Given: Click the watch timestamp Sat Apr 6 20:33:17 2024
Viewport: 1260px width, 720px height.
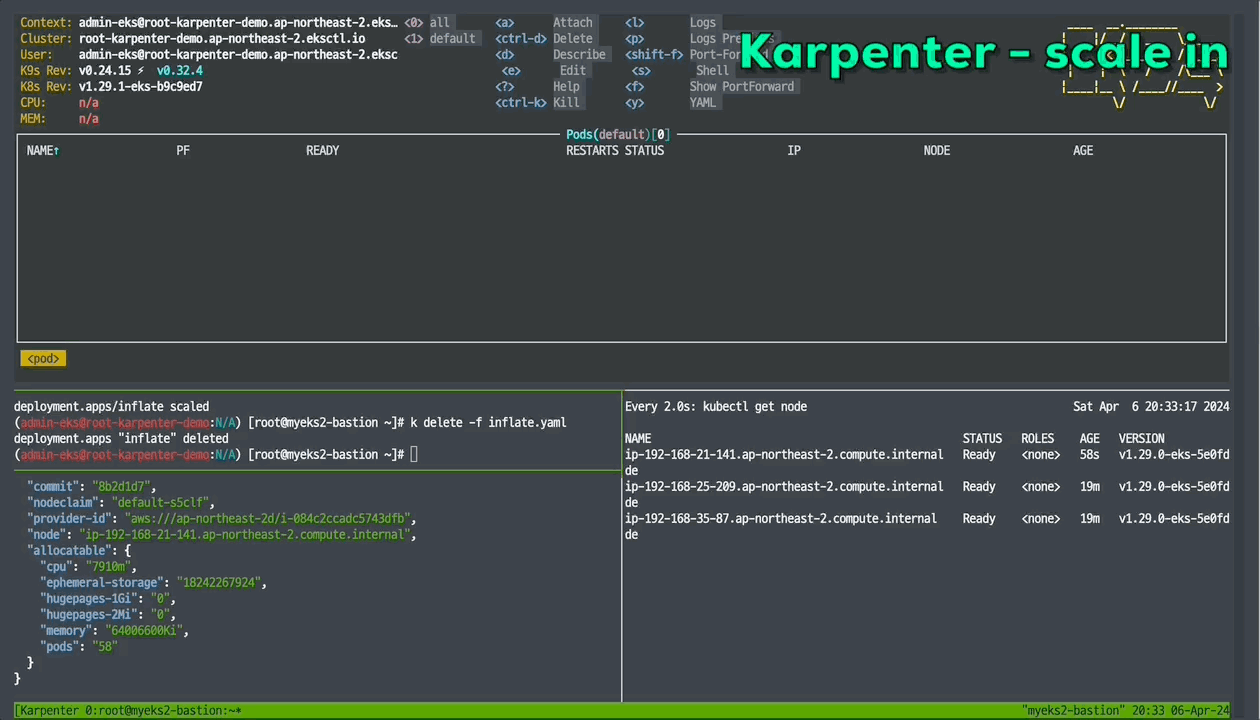Looking at the screenshot, I should click(1151, 406).
